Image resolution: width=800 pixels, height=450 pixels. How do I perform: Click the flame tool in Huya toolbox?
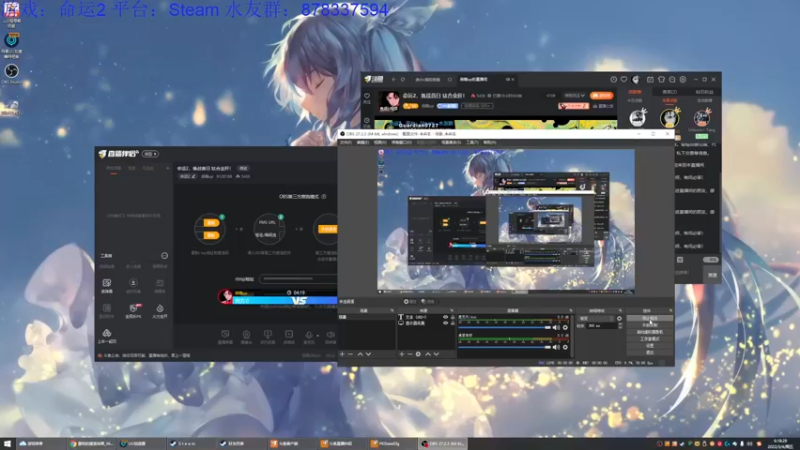pos(160,310)
